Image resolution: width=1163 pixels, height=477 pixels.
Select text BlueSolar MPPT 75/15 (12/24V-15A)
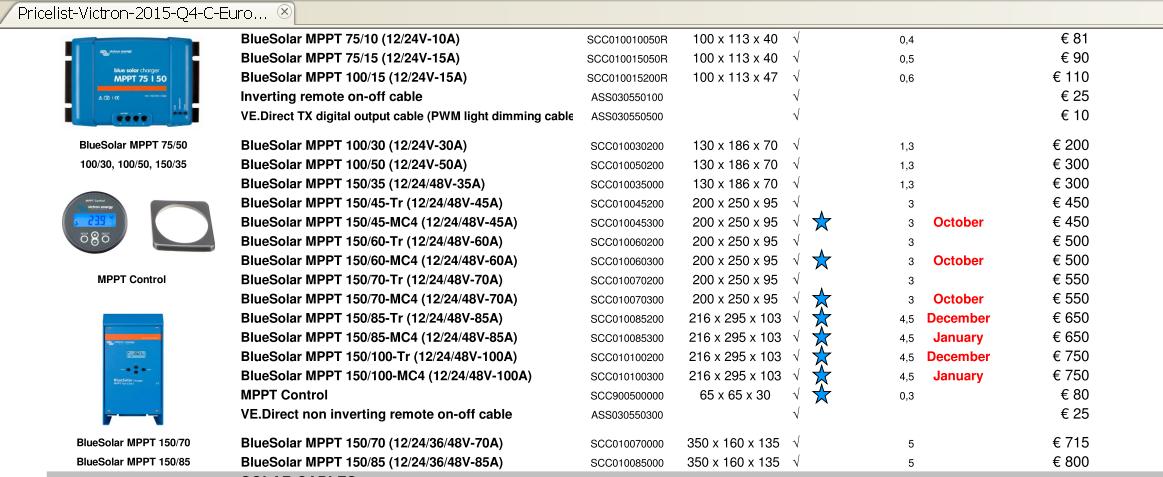click(350, 59)
